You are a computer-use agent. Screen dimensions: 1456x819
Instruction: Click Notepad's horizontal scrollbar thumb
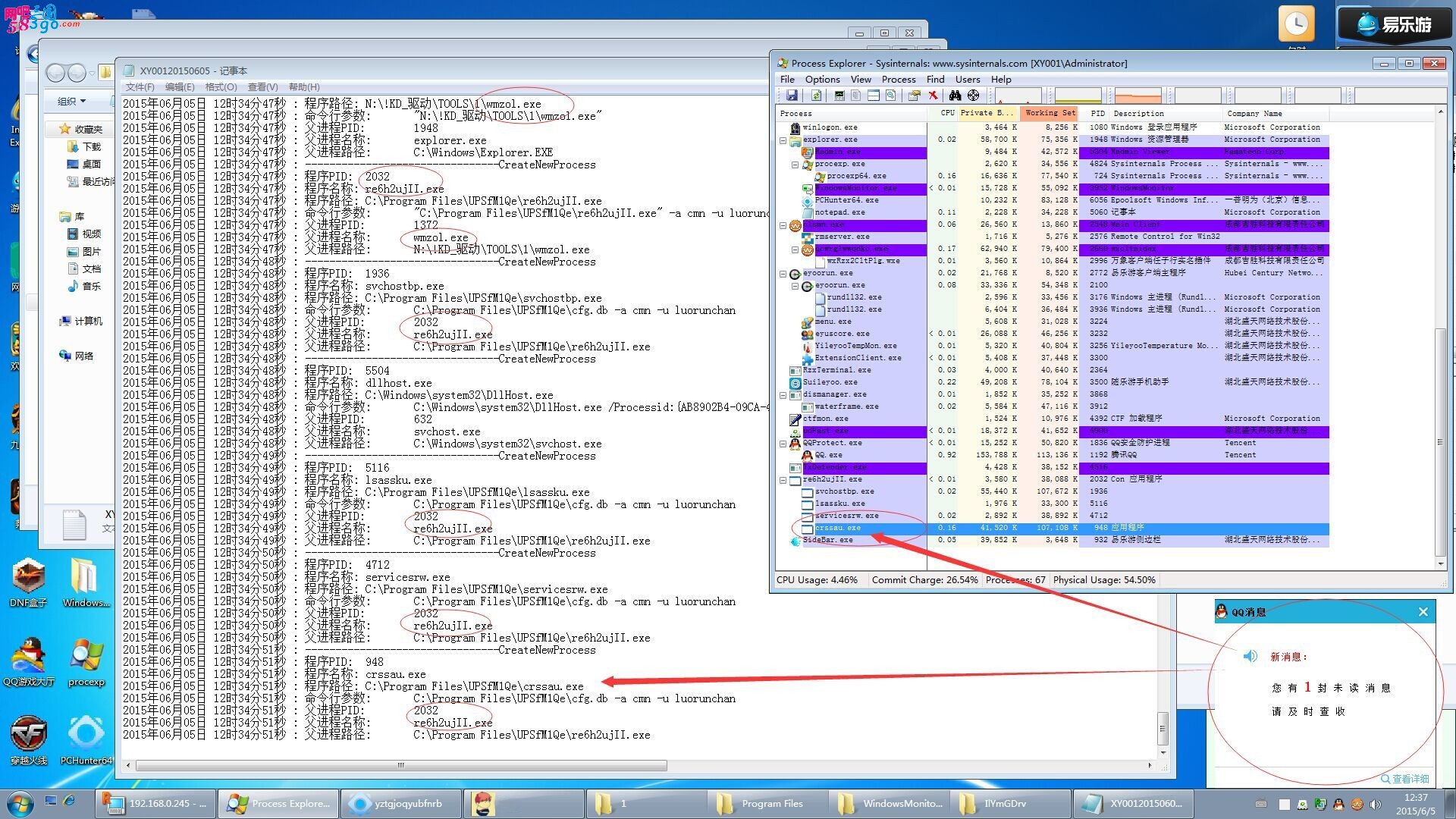tap(401, 765)
